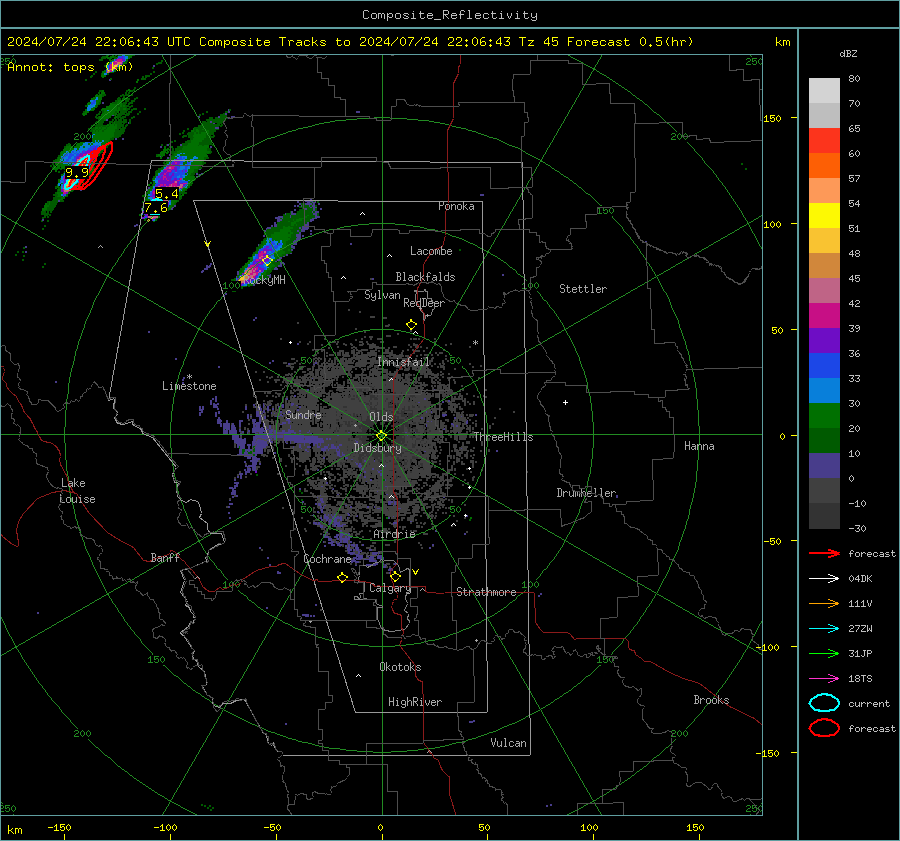
Task: Select the slate 0-10 dBZ swatch
Action: (x=824, y=466)
